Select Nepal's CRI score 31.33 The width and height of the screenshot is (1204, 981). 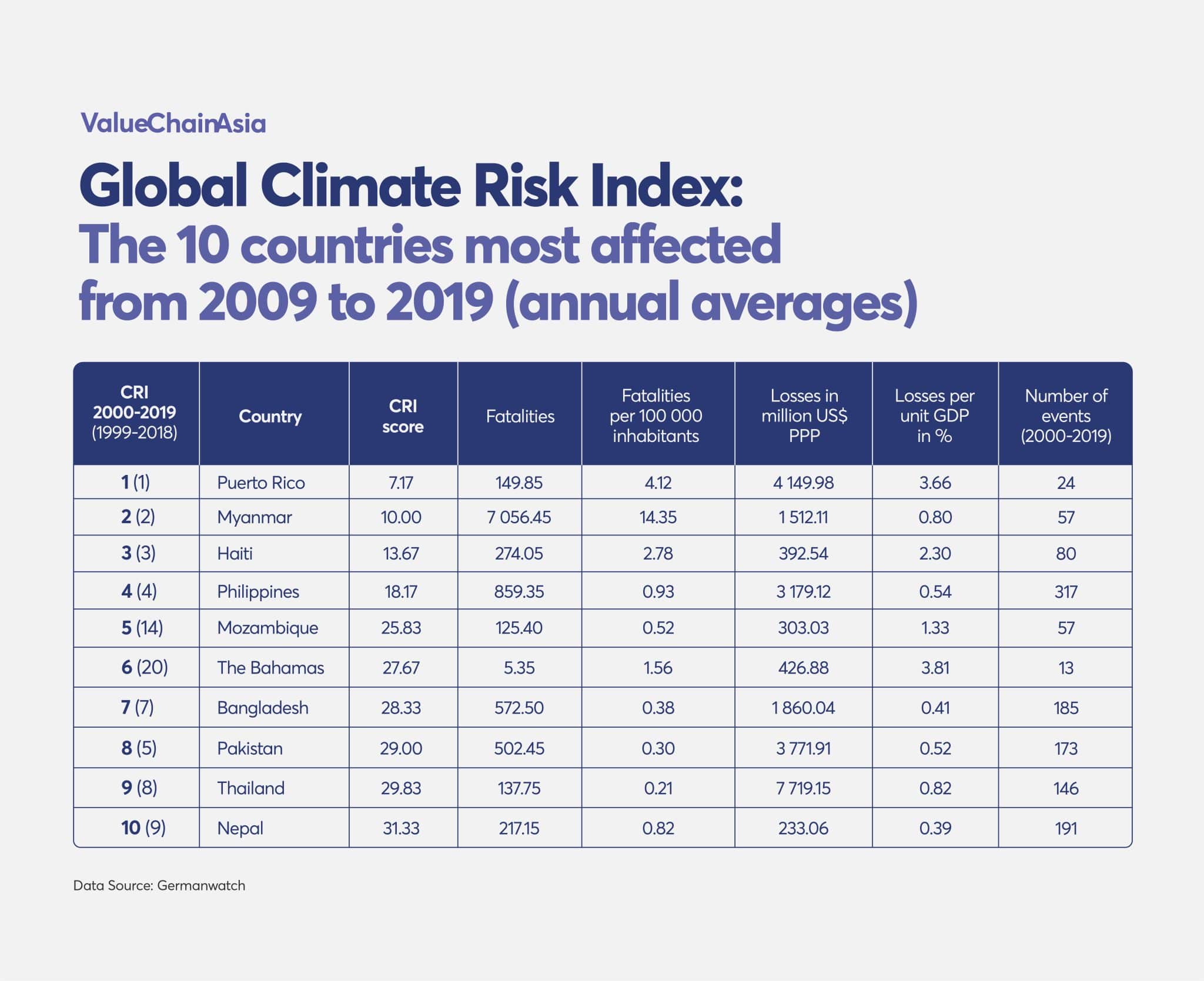pos(401,828)
